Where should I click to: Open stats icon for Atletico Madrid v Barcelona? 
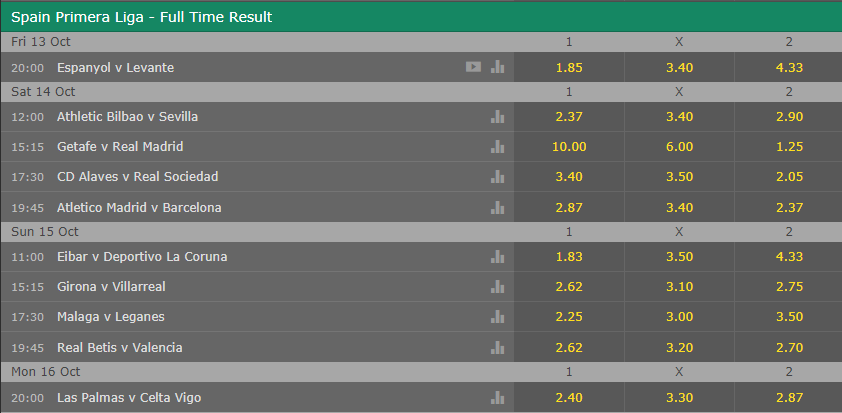(497, 207)
